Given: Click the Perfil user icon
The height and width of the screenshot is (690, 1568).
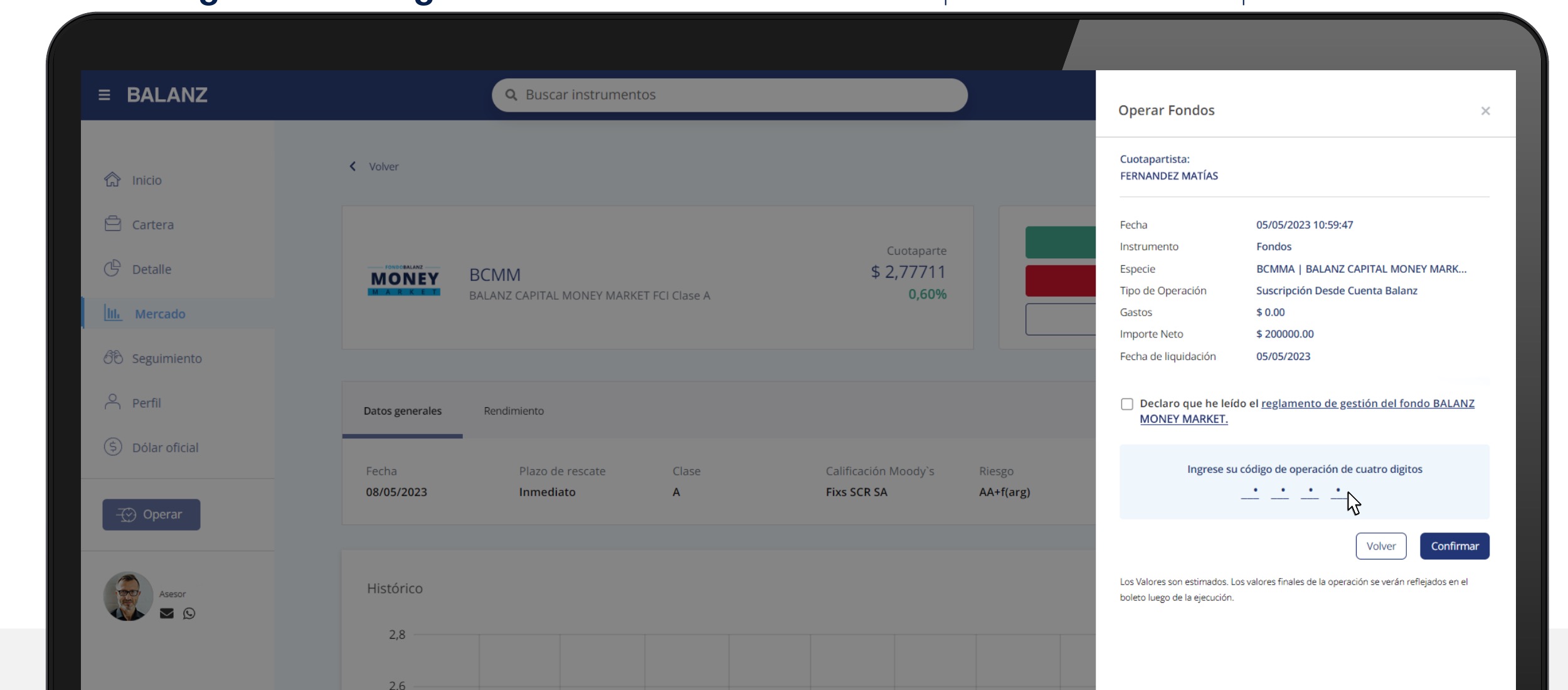Looking at the screenshot, I should click(112, 402).
